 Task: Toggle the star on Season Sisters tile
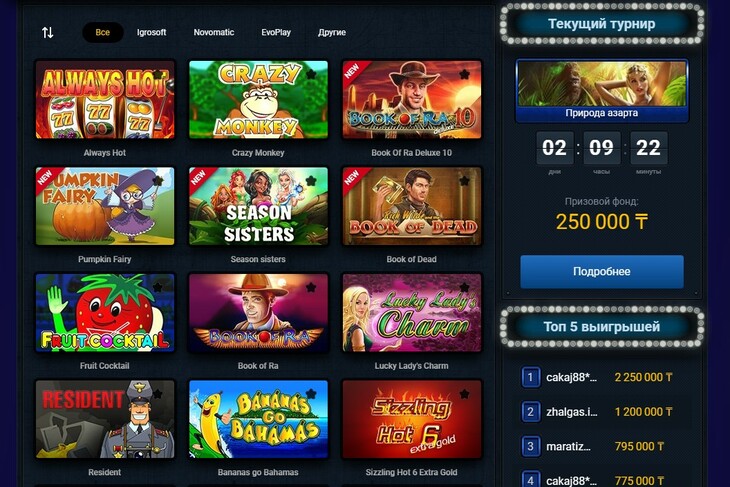click(x=311, y=181)
